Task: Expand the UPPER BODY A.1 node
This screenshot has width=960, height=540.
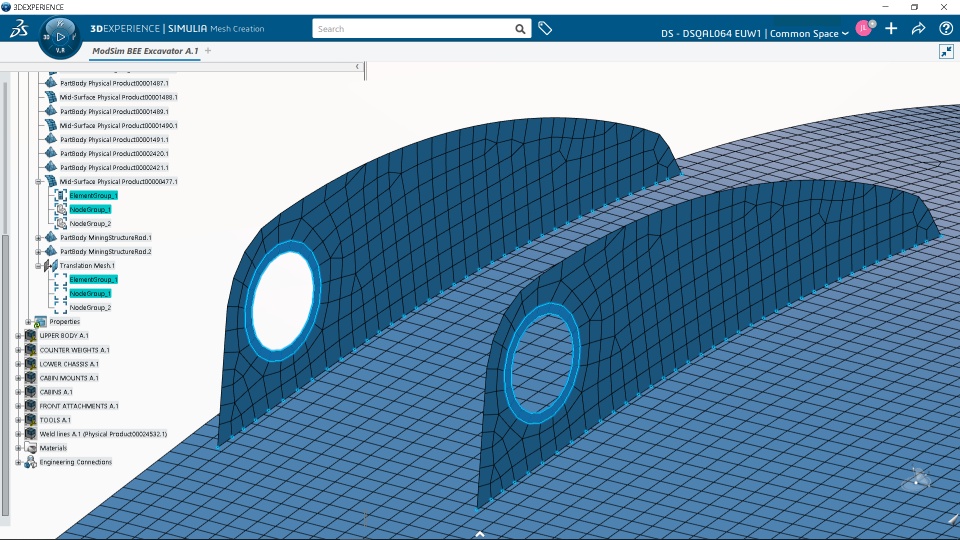Action: 18,336
